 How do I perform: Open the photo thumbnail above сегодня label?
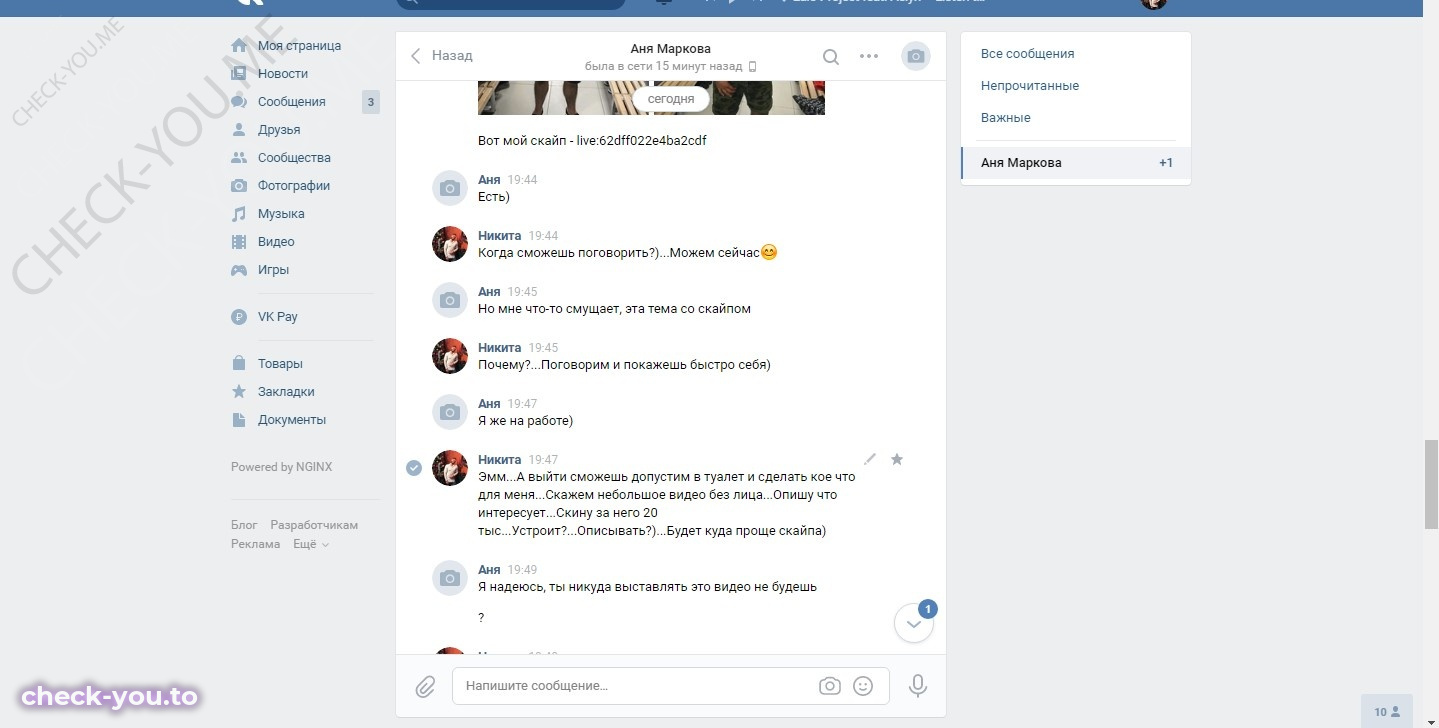(651, 97)
